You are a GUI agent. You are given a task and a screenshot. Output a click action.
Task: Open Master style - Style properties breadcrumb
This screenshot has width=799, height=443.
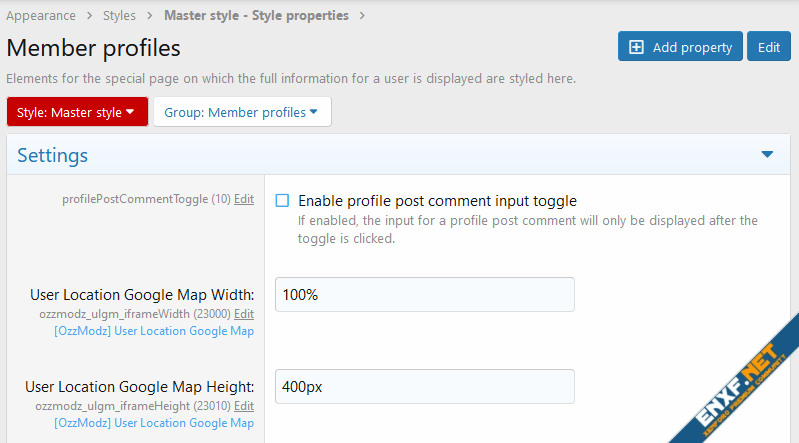pyautogui.click(x=256, y=15)
